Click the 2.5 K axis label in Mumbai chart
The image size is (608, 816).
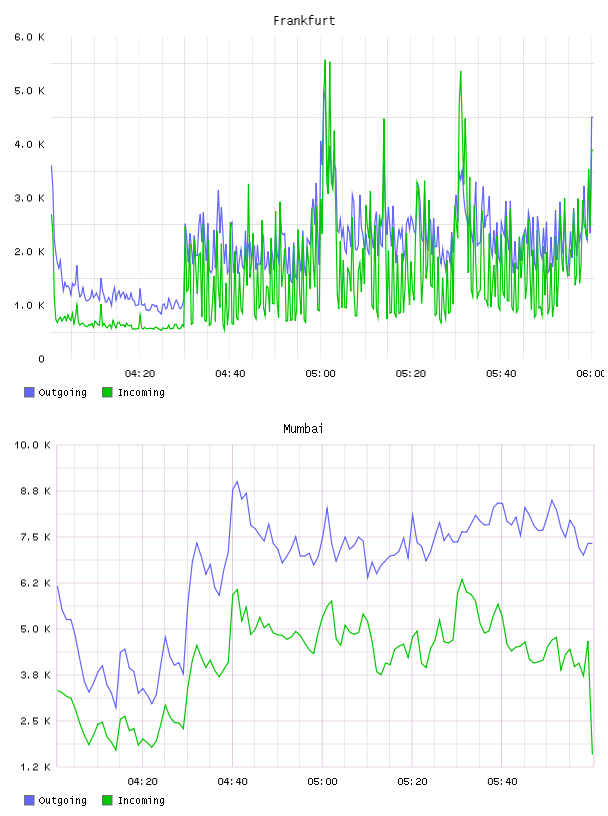pos(35,721)
